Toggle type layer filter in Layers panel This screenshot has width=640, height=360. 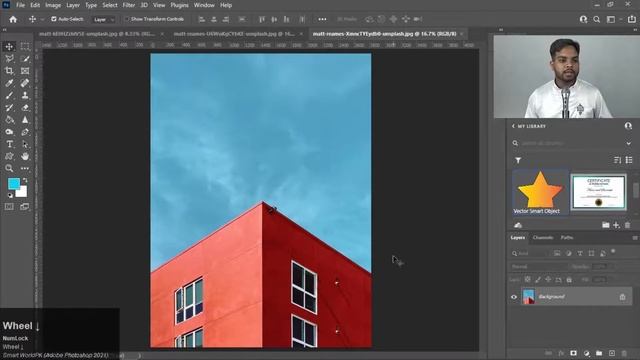[x=580, y=253]
